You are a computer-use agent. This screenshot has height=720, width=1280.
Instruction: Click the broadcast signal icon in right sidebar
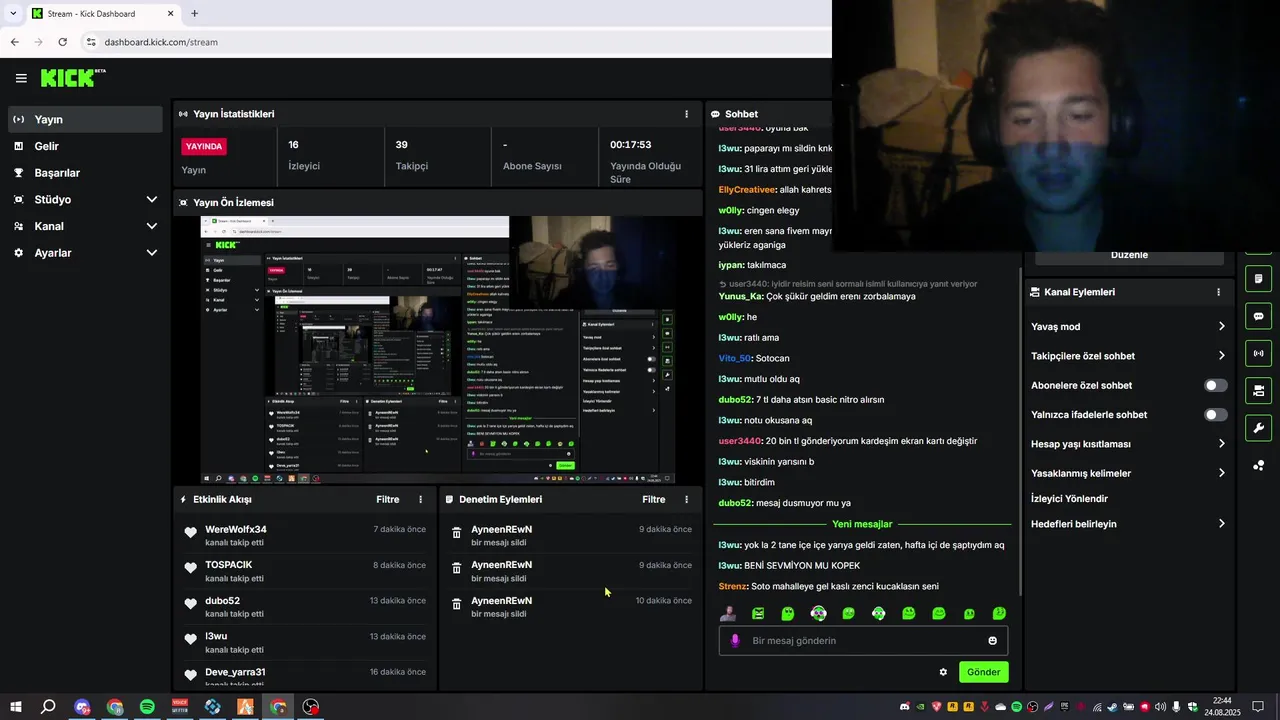pos(1258,353)
